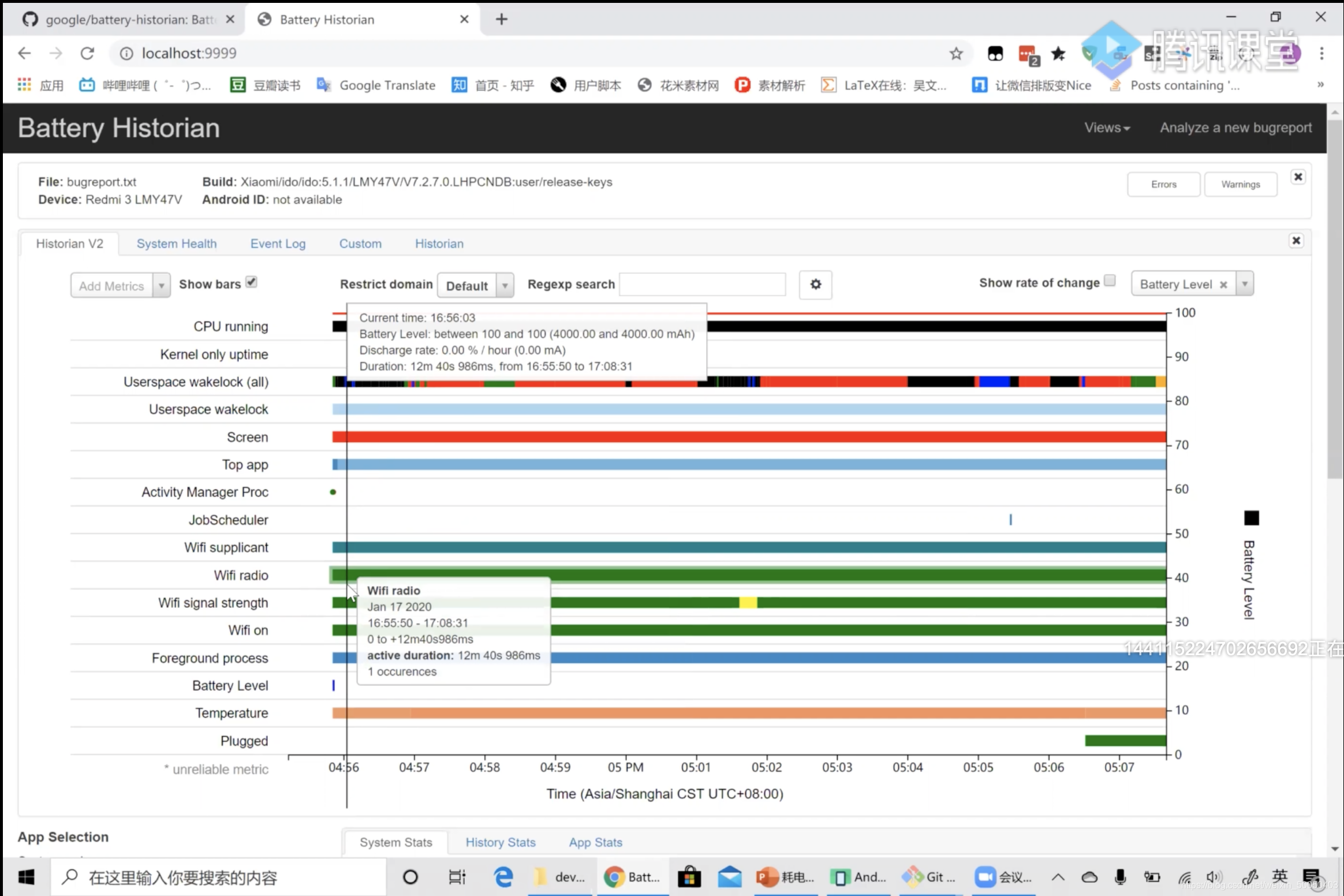Reload the localhost page
This screenshot has width=1344, height=896.
(x=87, y=54)
